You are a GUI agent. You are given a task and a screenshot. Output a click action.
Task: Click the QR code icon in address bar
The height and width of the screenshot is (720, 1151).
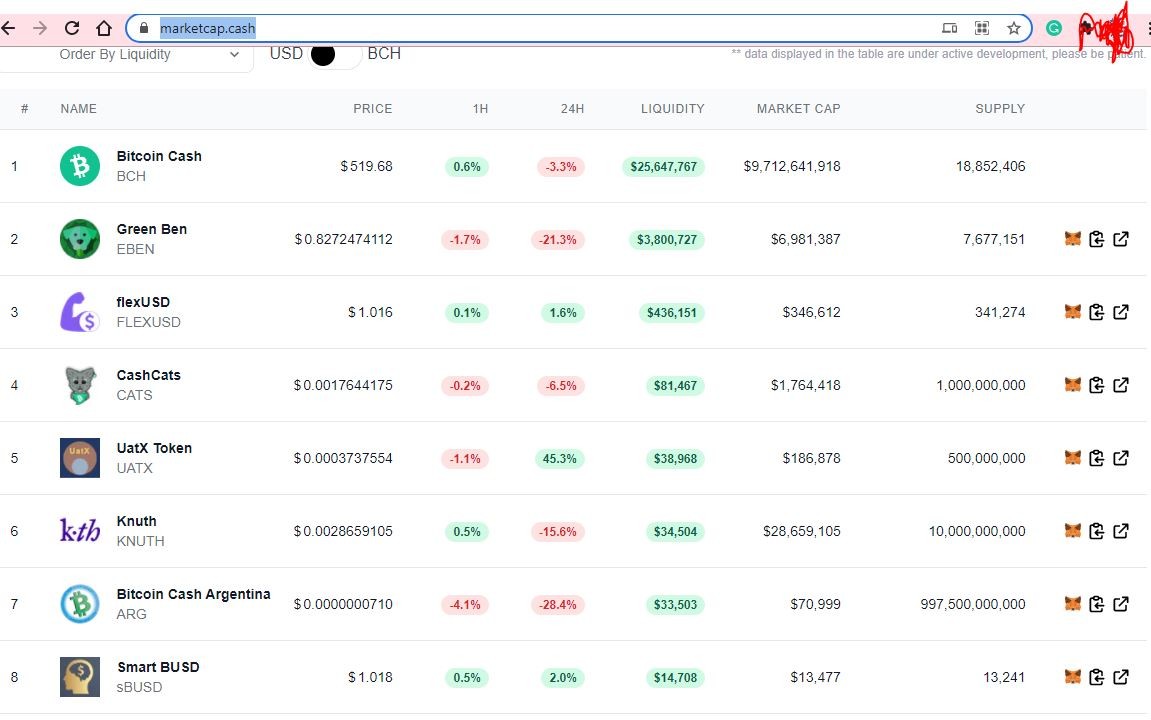(x=981, y=28)
